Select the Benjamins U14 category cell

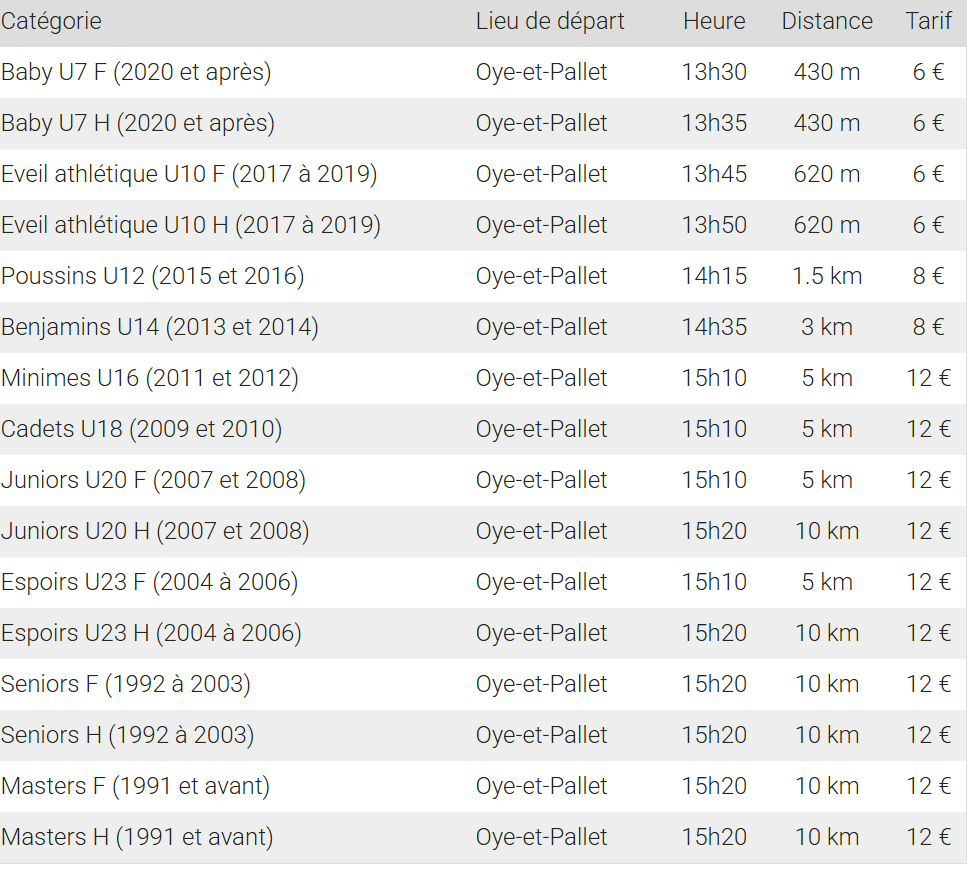[160, 327]
